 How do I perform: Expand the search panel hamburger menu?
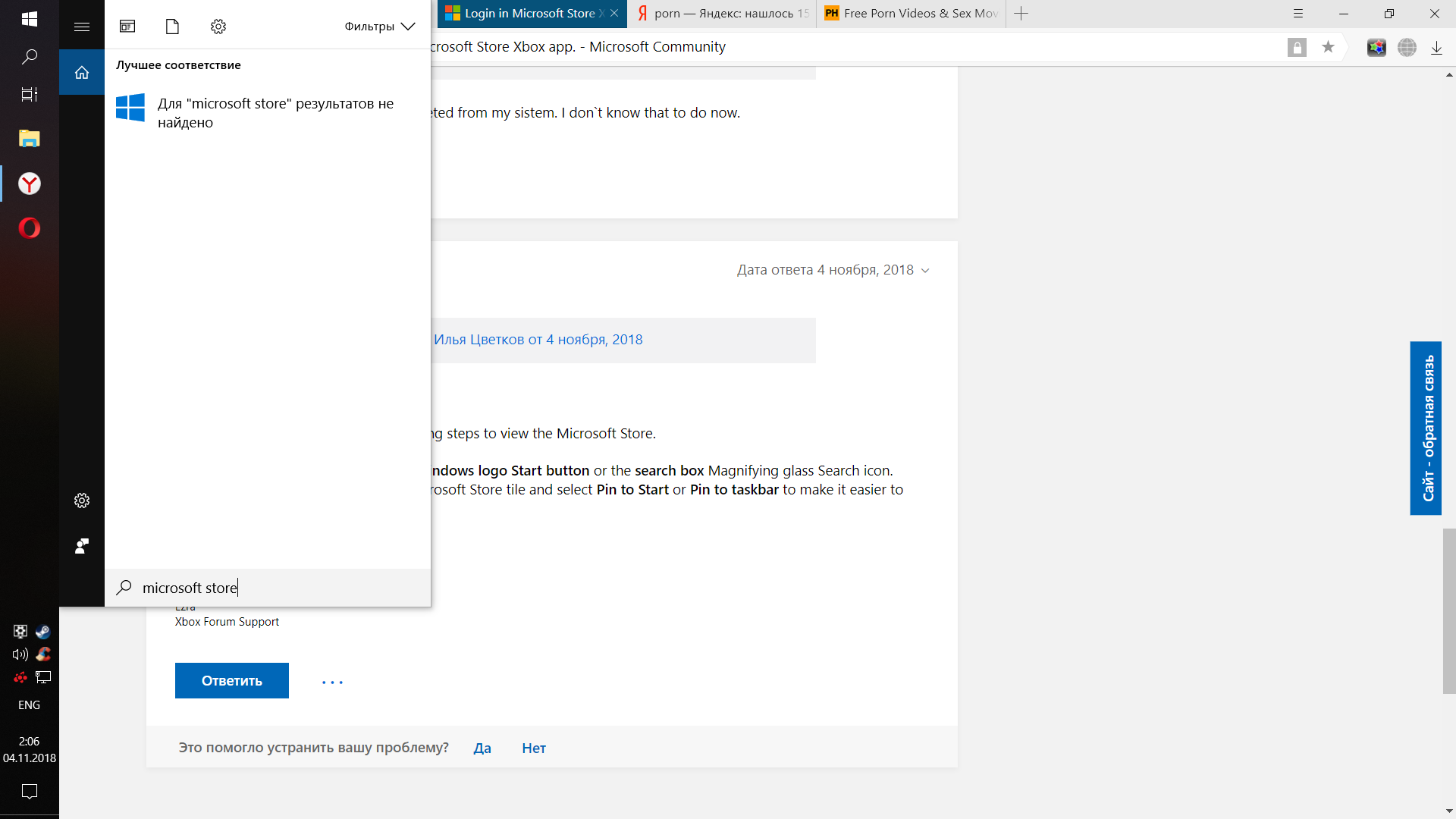tap(82, 27)
